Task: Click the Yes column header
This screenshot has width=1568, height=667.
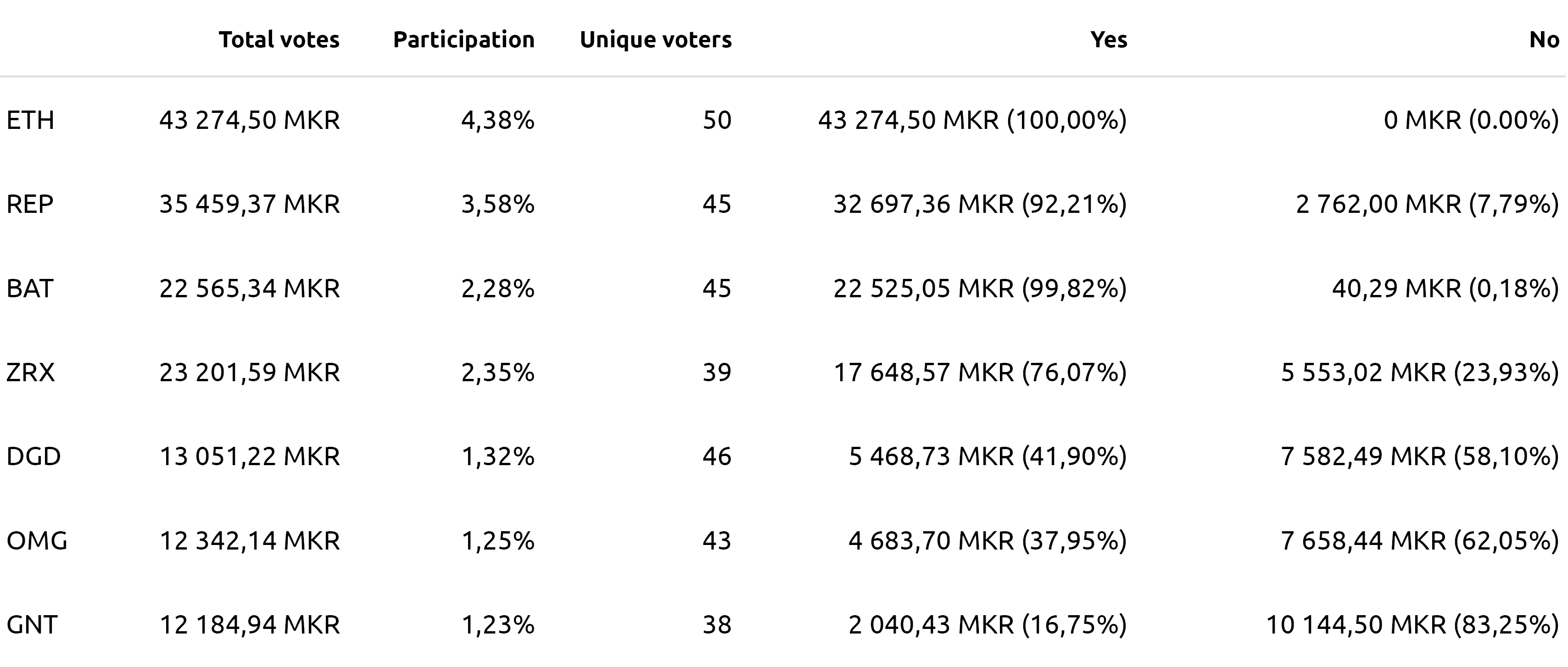Action: [x=1109, y=39]
